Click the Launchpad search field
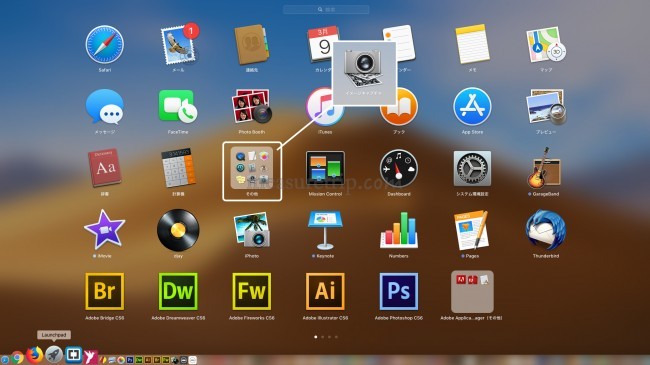The width and height of the screenshot is (650, 365). (x=326, y=9)
